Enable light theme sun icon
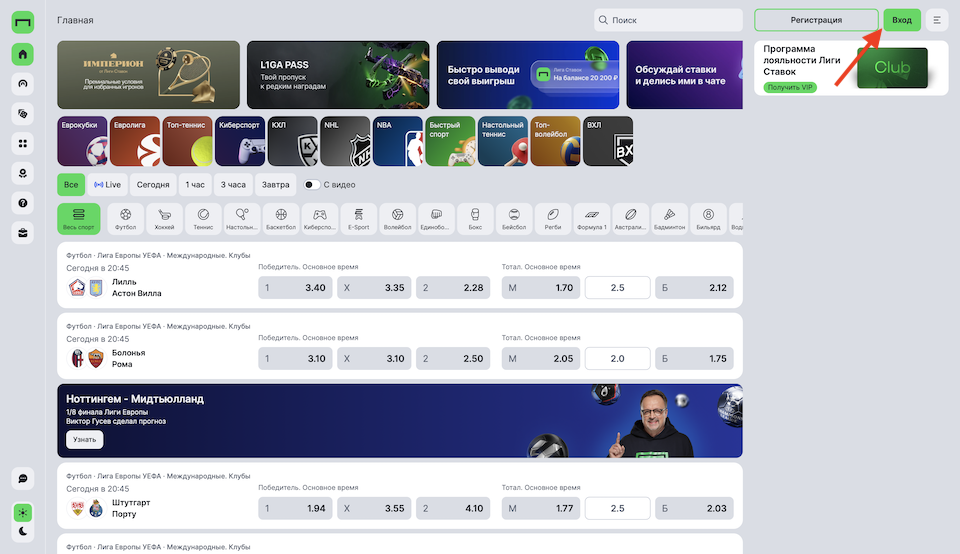Viewport: 960px width, 554px height. 23,513
